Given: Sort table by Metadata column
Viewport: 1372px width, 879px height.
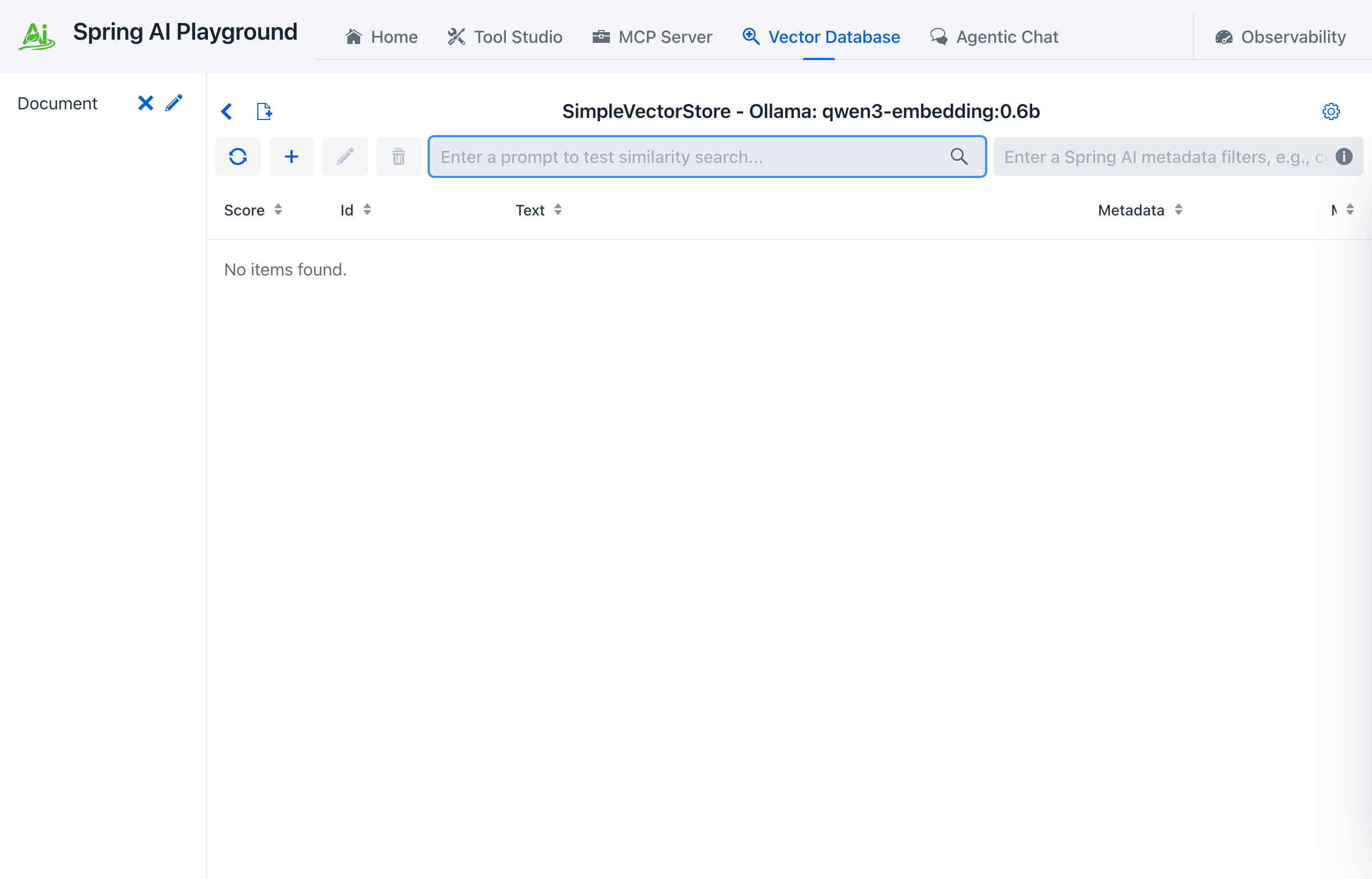Looking at the screenshot, I should (x=1140, y=210).
